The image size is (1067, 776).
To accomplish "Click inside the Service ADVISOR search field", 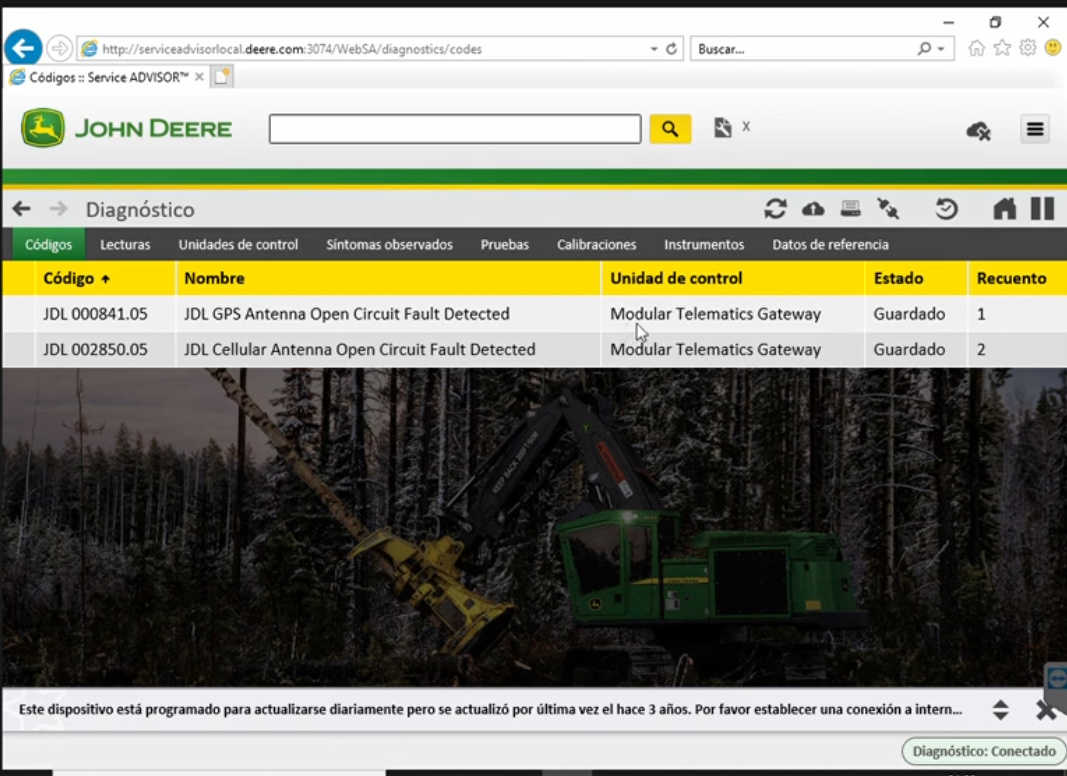I will (x=454, y=128).
